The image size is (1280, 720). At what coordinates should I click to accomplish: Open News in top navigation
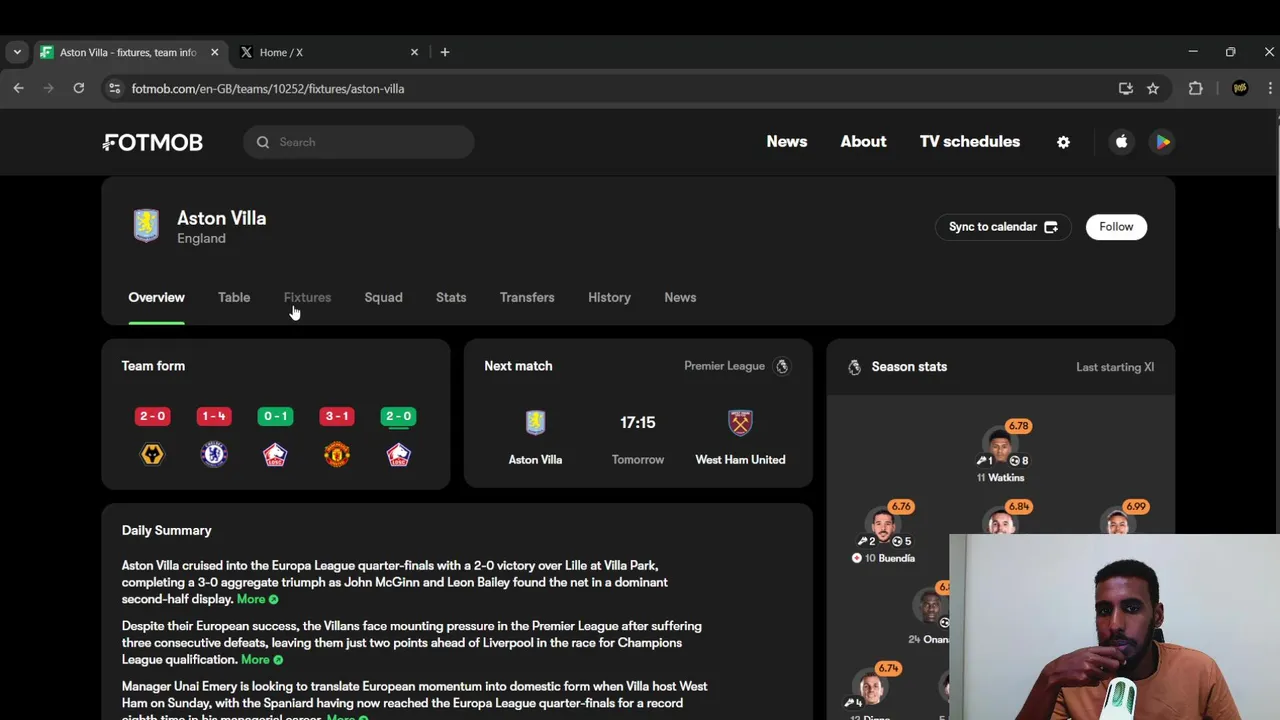click(787, 142)
